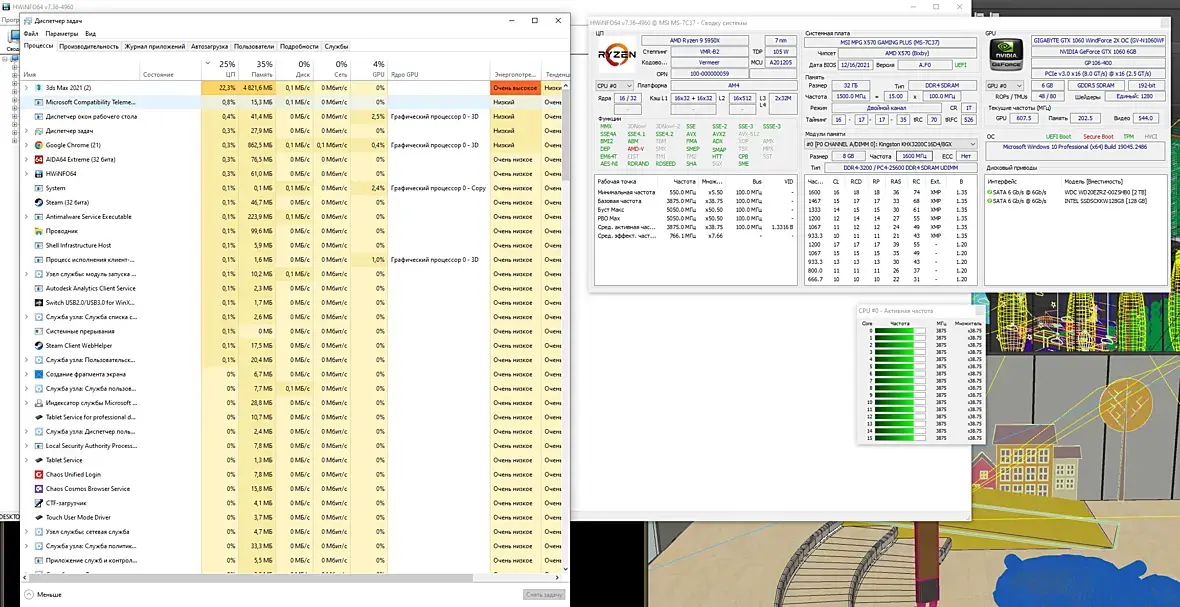Expand the Диспетчер задач process group

(27, 131)
